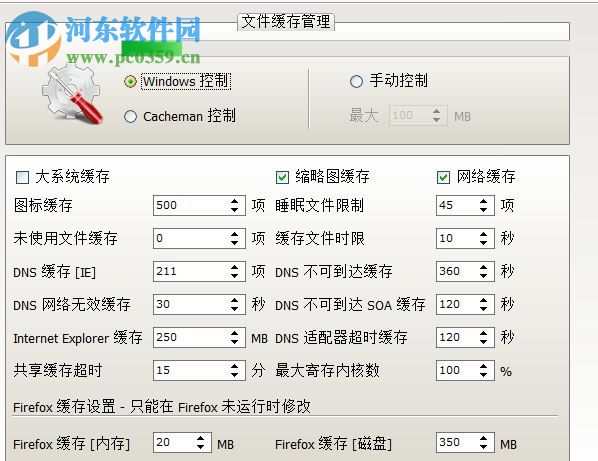Select the Cacheman 控制 radio button
Viewport: 598px width, 461px height.
point(130,116)
